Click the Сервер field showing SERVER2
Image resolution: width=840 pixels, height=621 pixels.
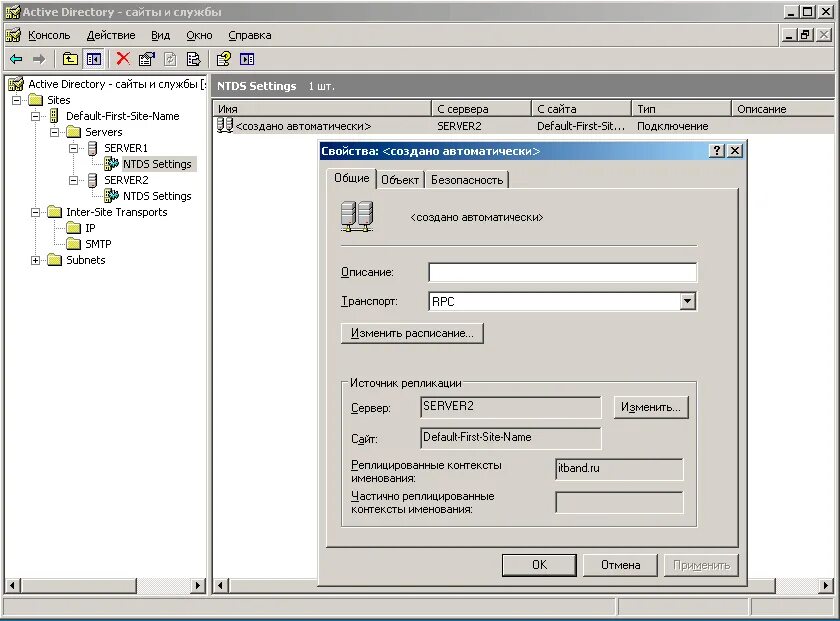(x=511, y=407)
